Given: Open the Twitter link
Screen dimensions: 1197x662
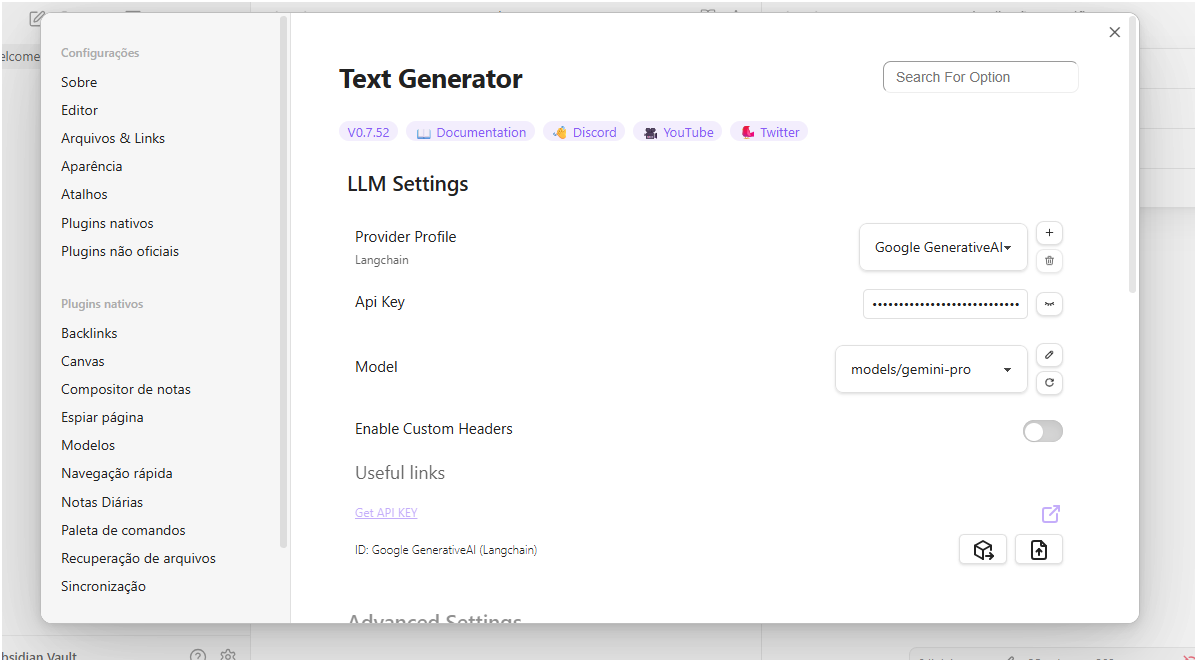Looking at the screenshot, I should coord(769,132).
